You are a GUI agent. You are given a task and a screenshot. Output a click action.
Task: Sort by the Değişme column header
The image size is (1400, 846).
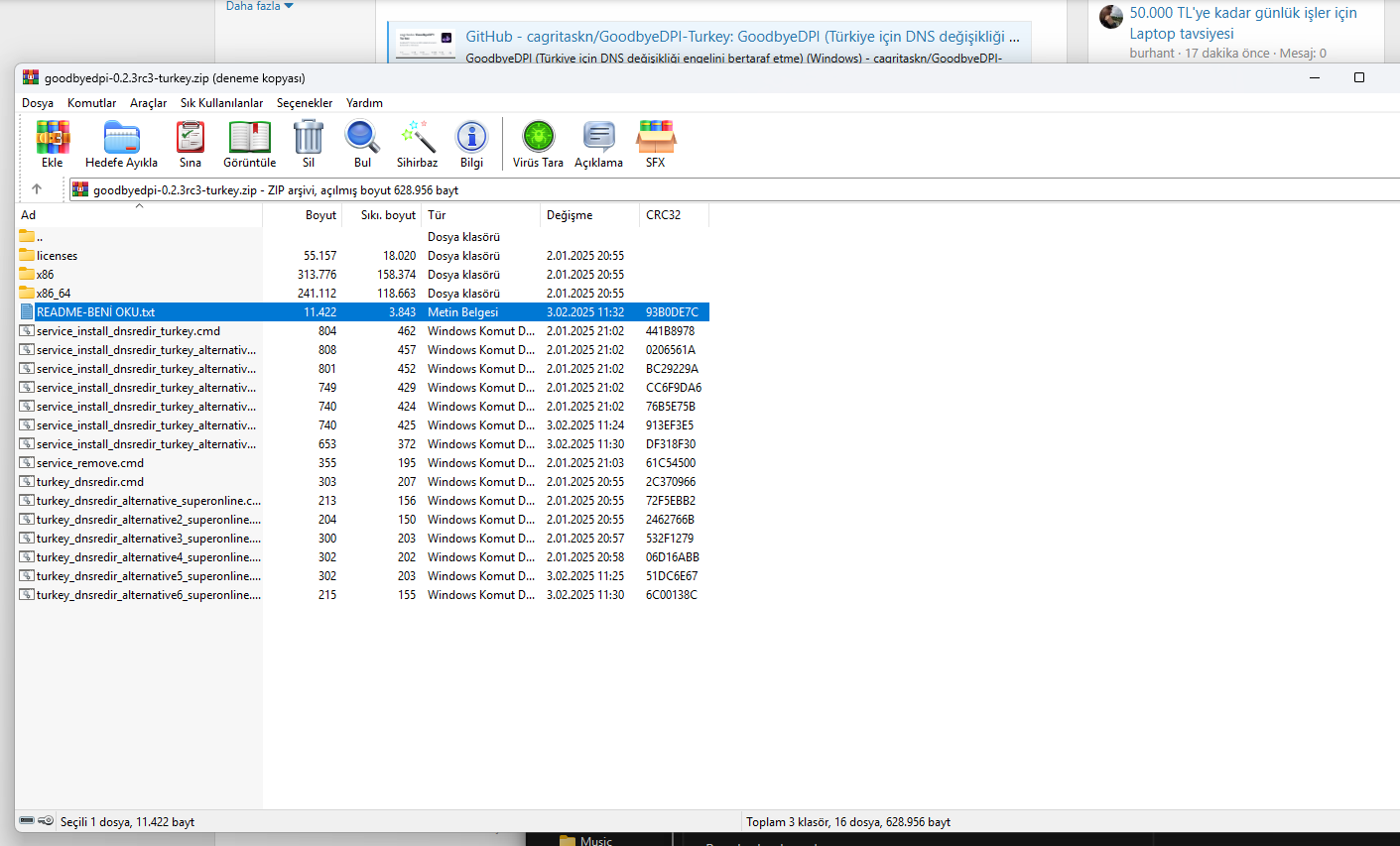[x=590, y=215]
